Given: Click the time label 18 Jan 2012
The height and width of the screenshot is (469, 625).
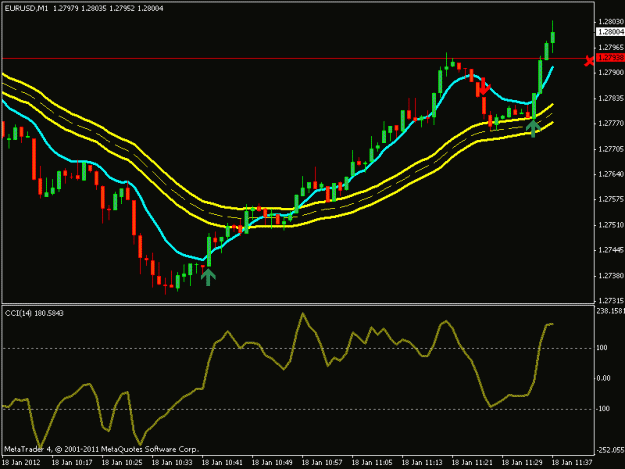Looking at the screenshot, I should click(22, 463).
